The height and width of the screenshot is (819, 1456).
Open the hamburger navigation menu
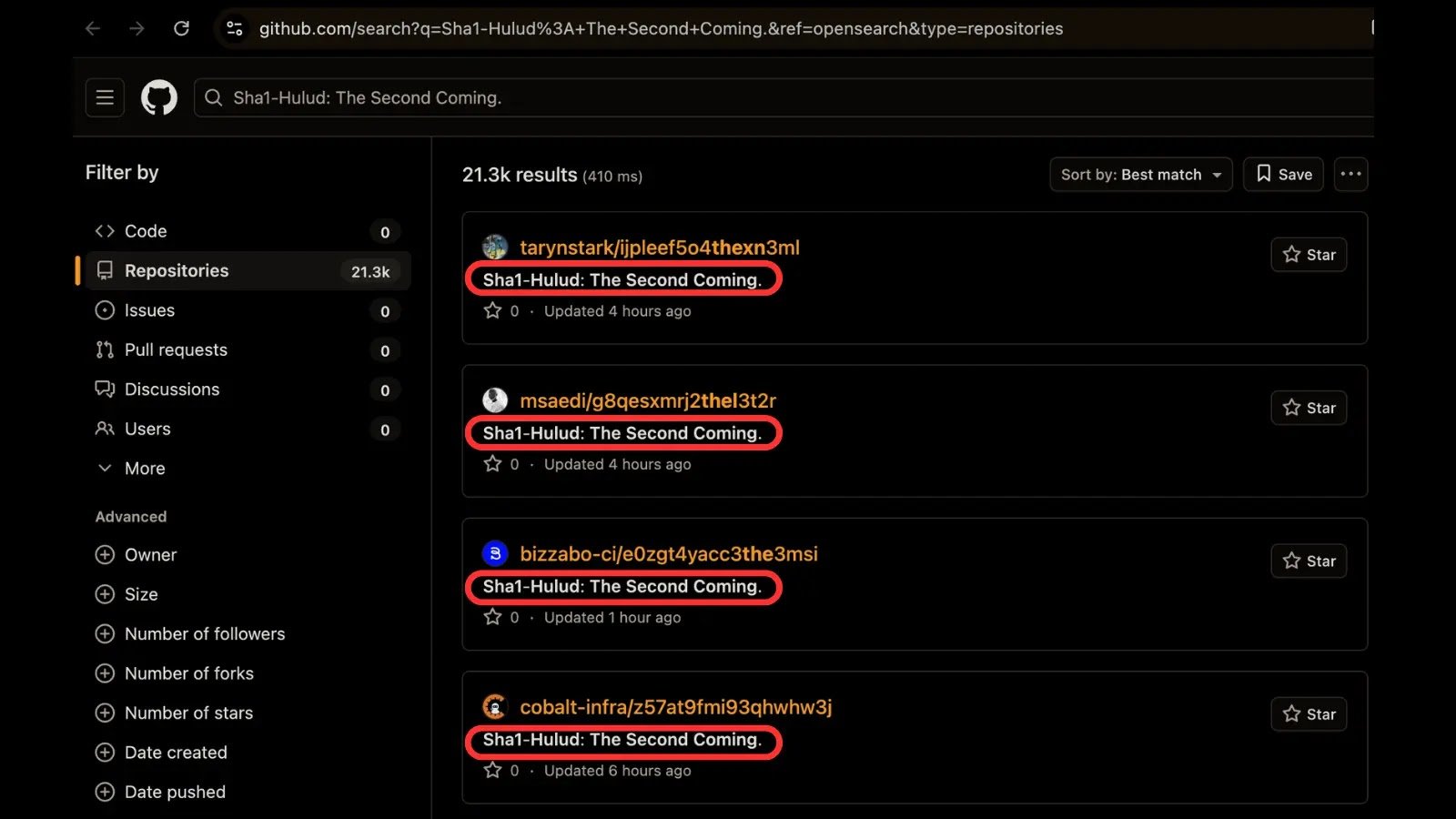(105, 97)
